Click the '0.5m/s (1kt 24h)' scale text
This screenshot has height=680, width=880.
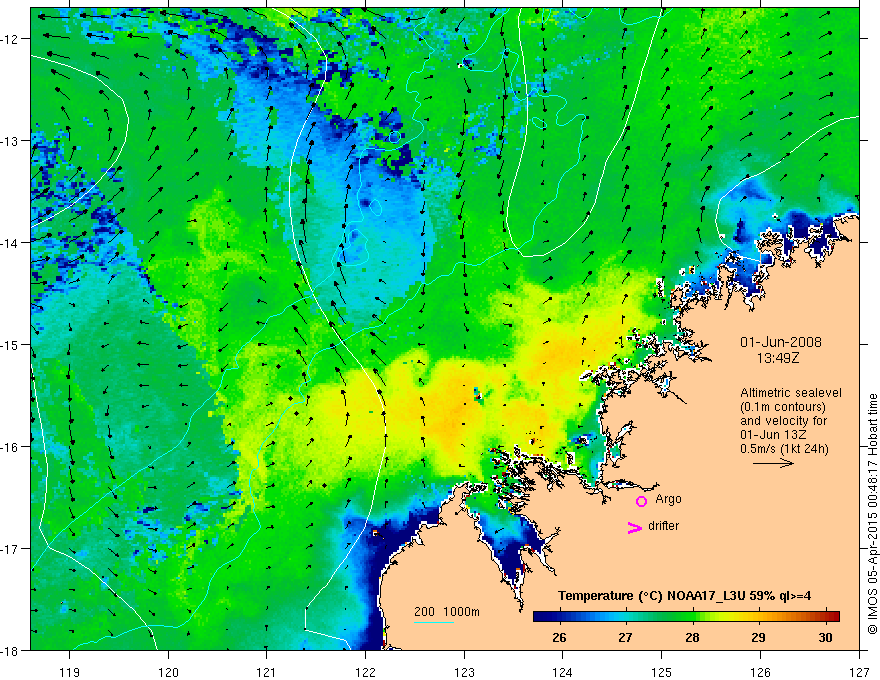point(784,449)
